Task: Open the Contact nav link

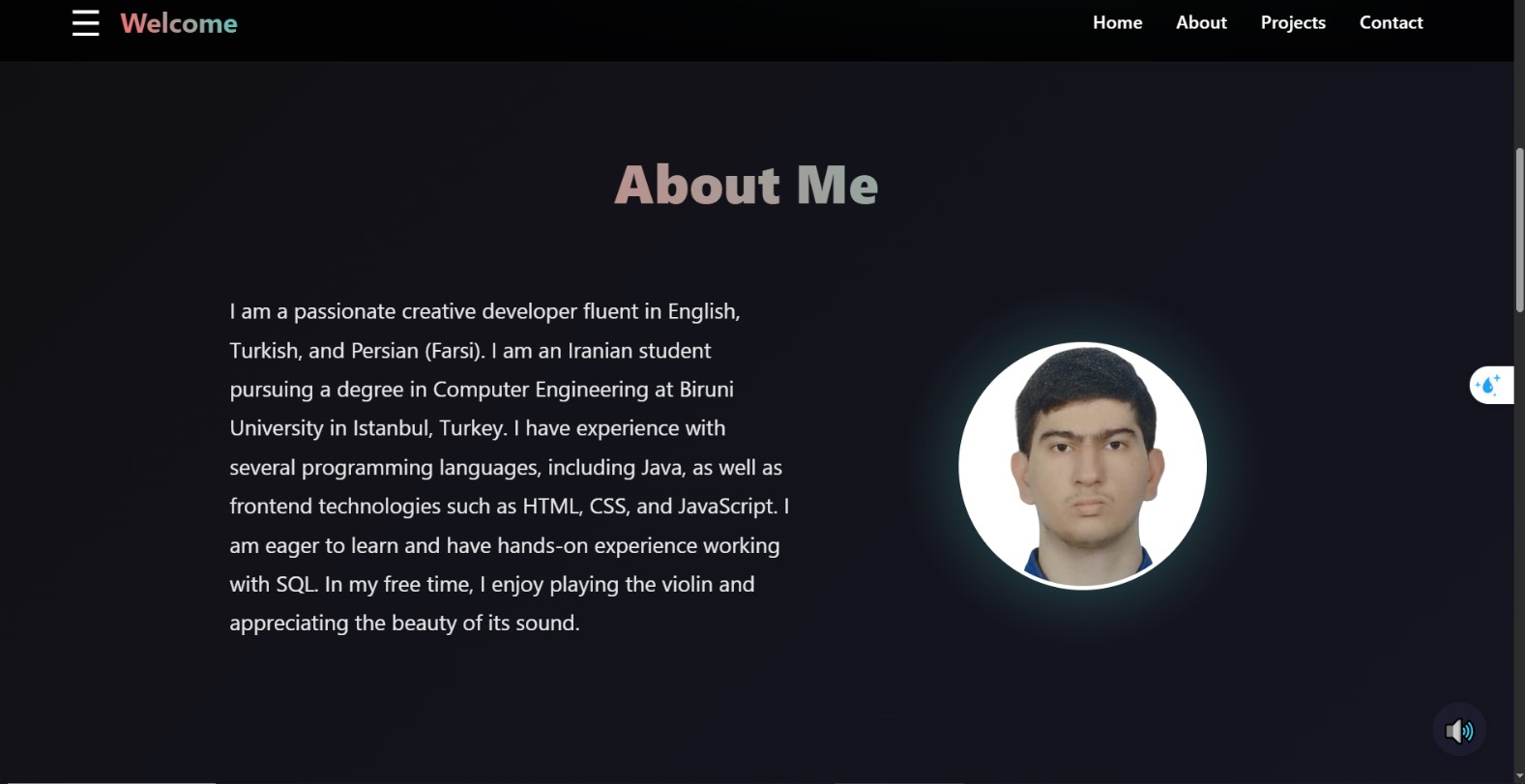Action: click(1391, 22)
